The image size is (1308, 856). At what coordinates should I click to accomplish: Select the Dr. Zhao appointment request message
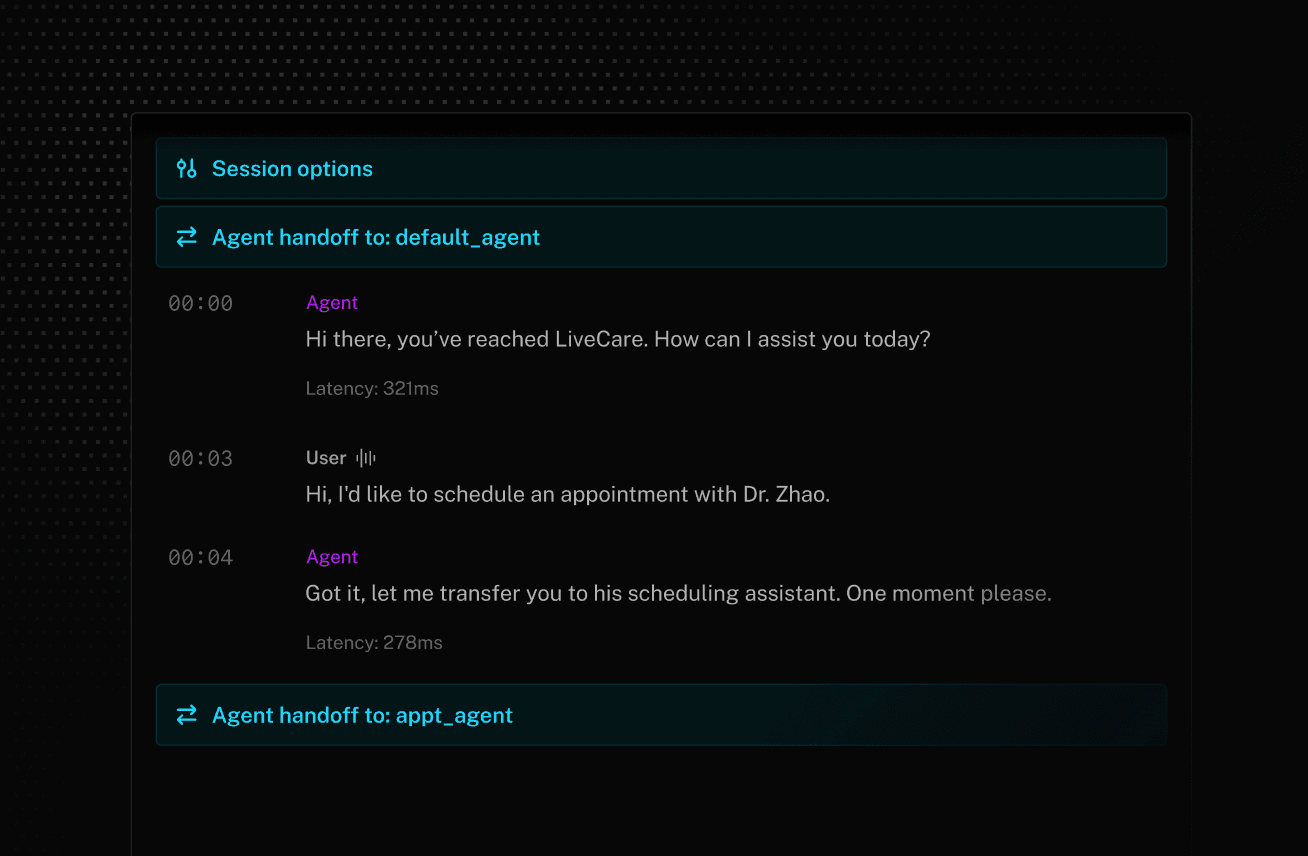tap(567, 494)
